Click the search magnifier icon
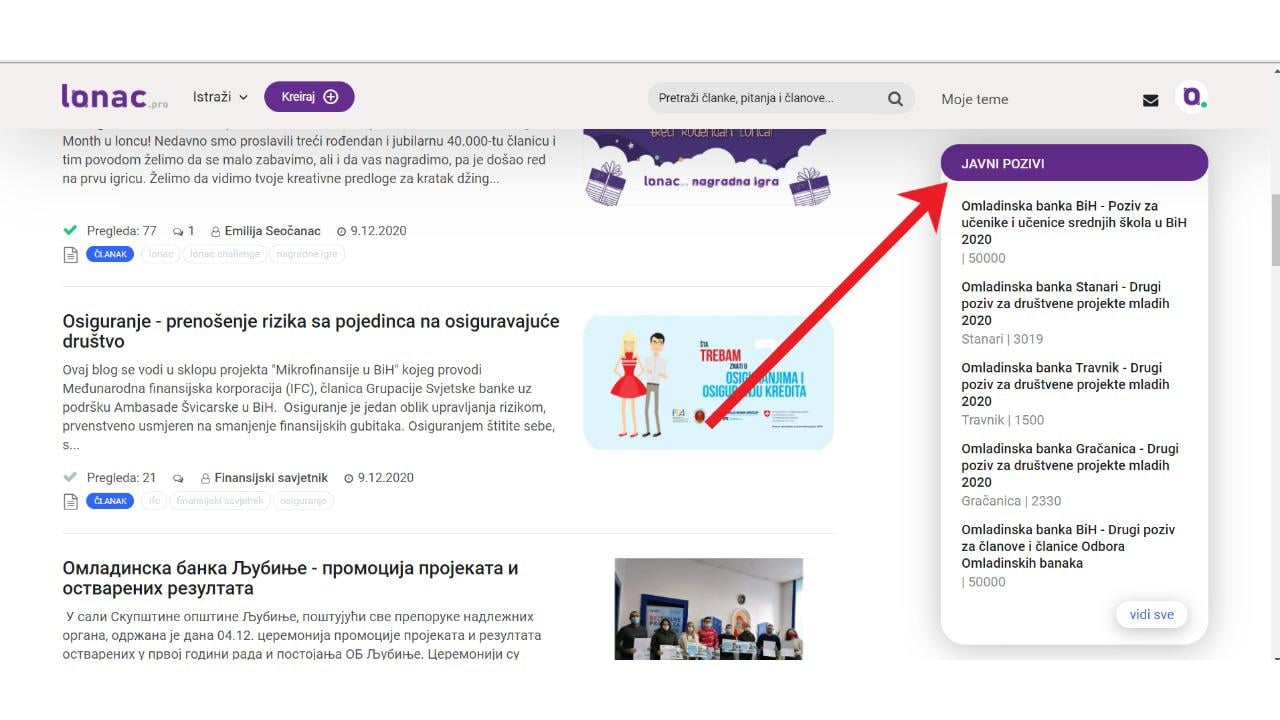Screen dimensions: 1280x720 pyautogui.click(x=895, y=98)
